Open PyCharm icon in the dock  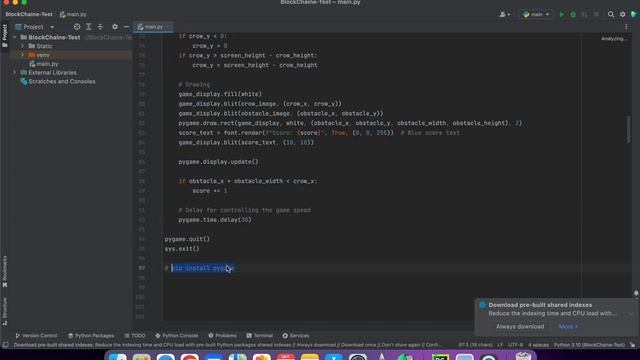(440, 357)
